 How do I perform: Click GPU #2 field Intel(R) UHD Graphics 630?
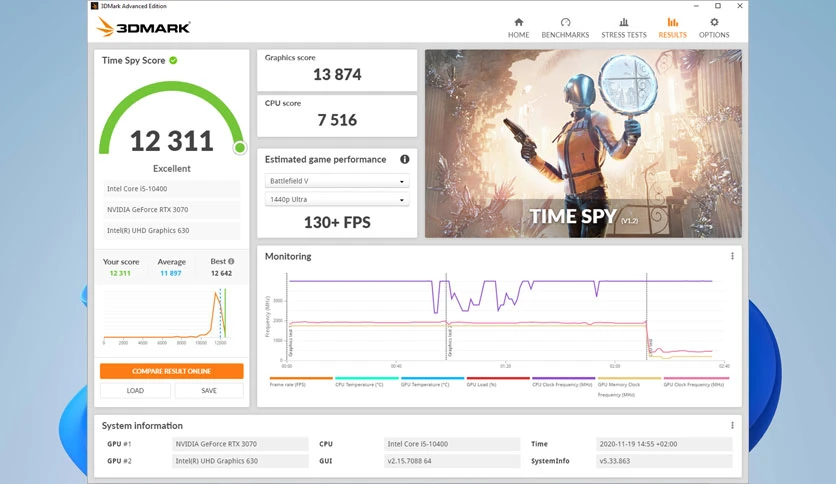240,461
